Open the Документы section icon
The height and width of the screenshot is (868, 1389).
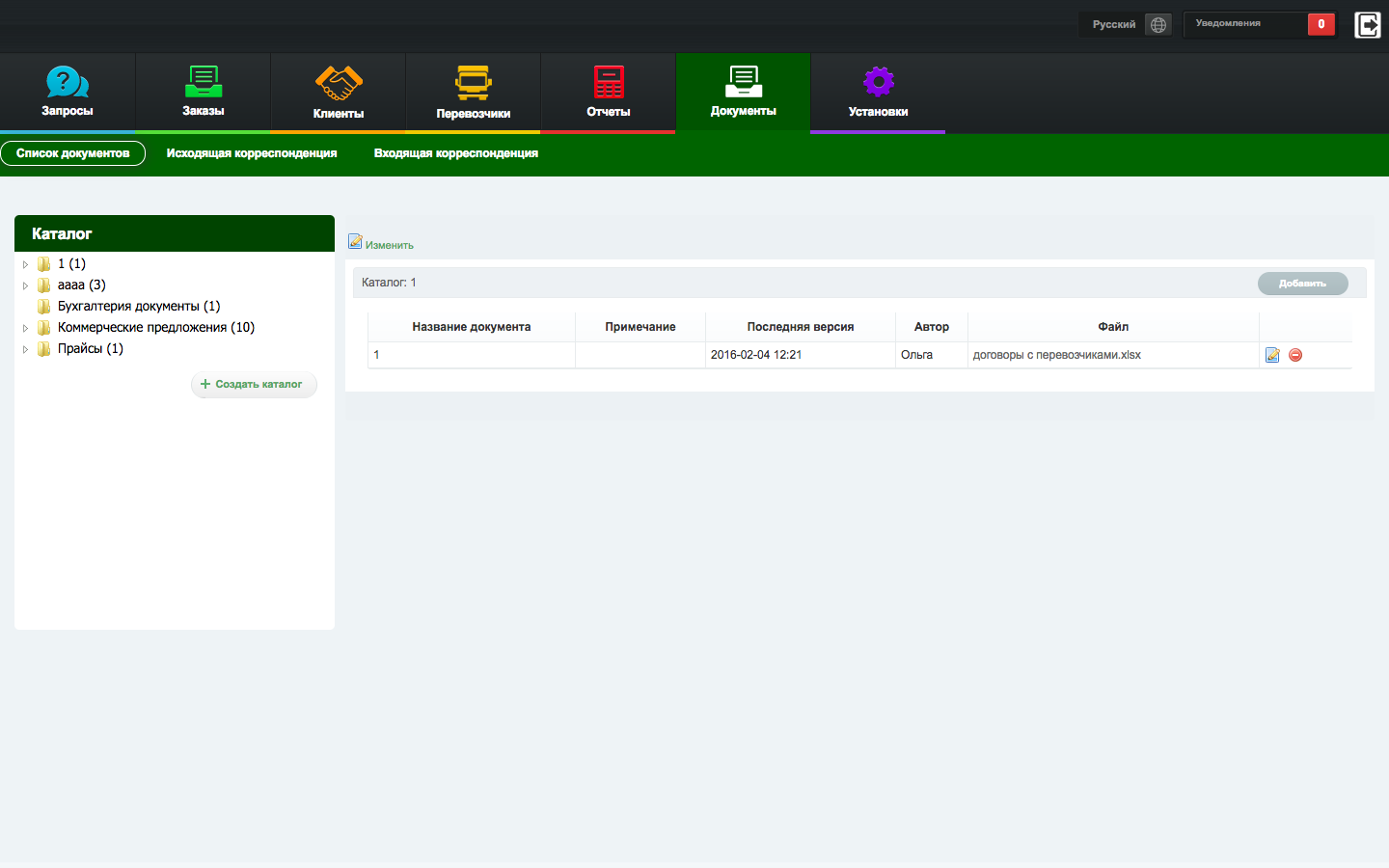click(x=744, y=82)
